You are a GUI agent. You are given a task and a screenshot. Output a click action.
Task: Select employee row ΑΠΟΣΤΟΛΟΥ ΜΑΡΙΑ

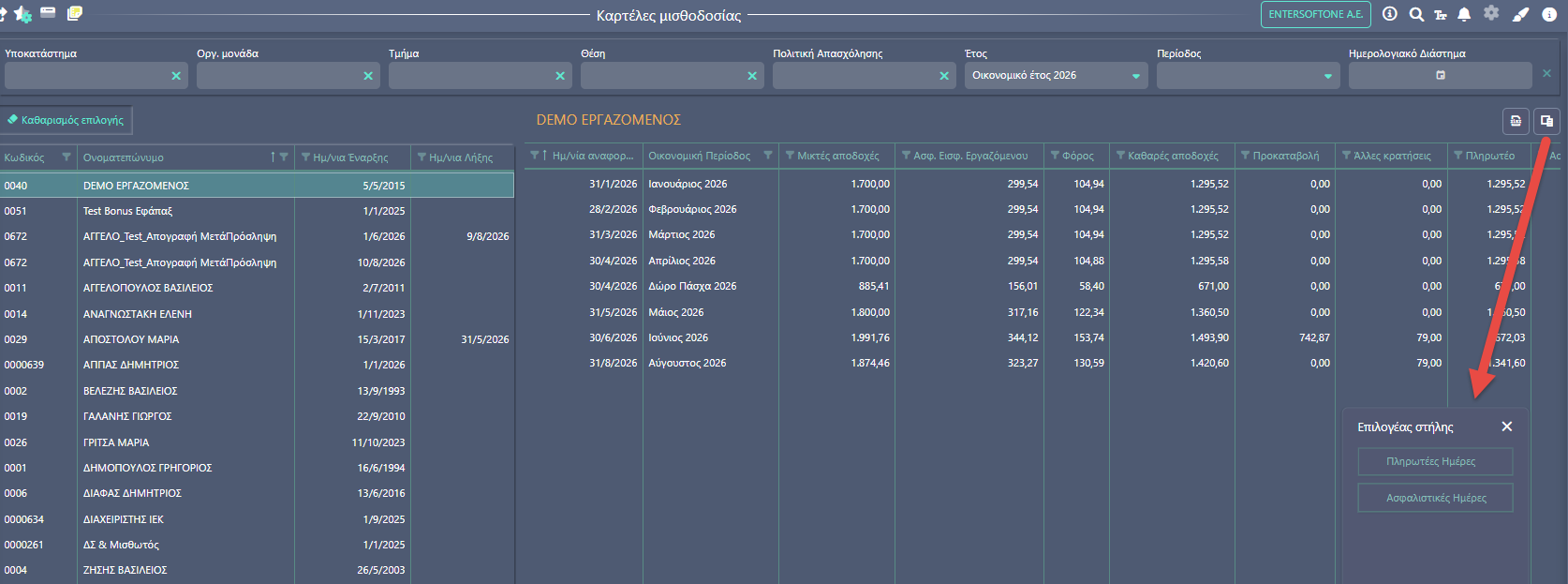[257, 339]
